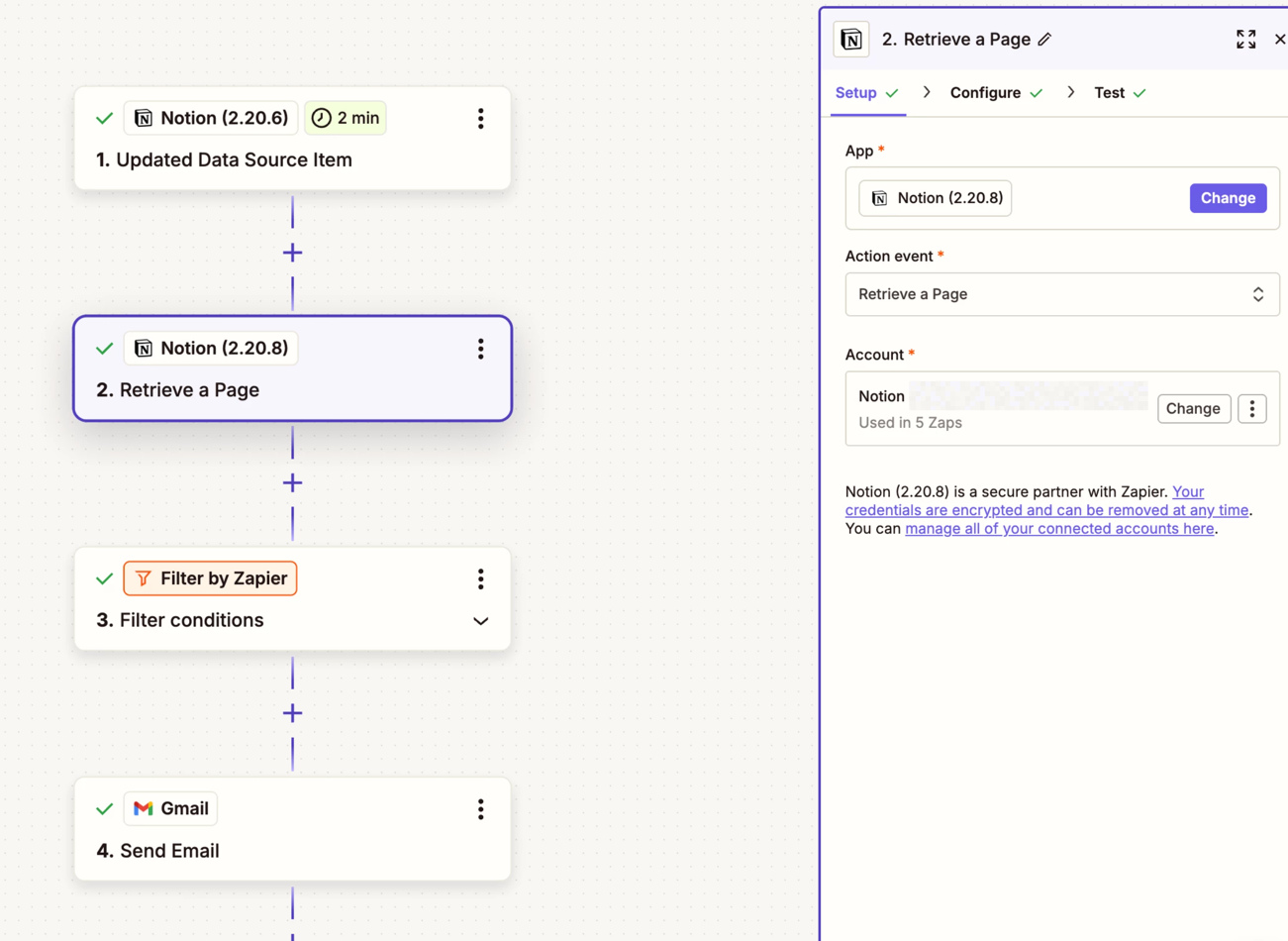This screenshot has height=941, width=1288.
Task: Click the pencil icon to rename the step
Action: 1044,40
